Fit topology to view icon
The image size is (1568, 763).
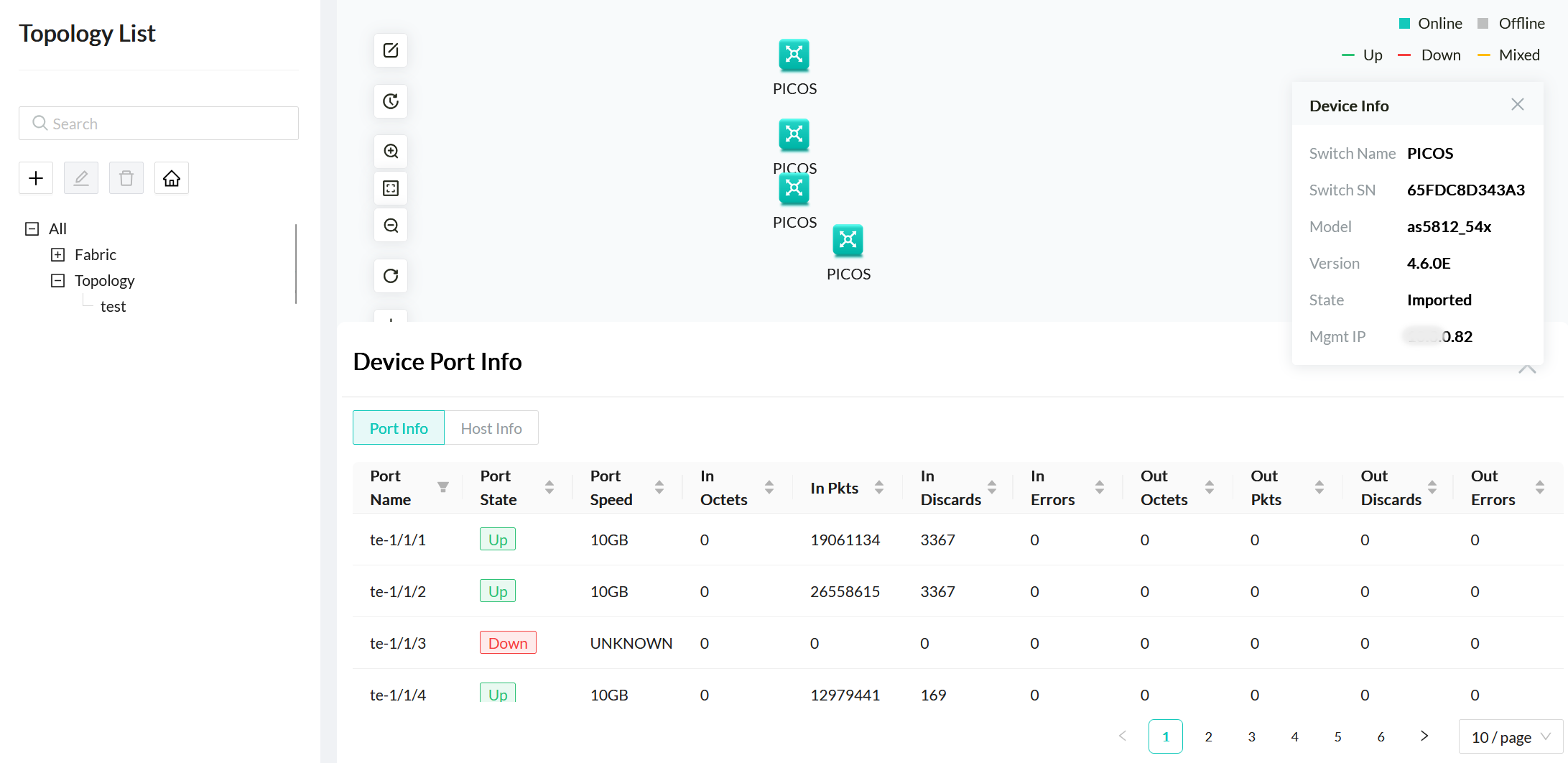pyautogui.click(x=391, y=188)
